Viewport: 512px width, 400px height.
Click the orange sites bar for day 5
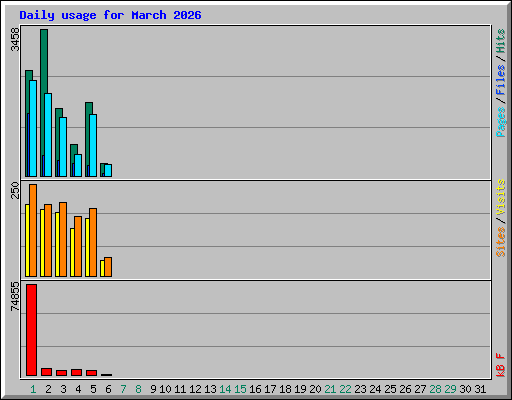(93, 242)
